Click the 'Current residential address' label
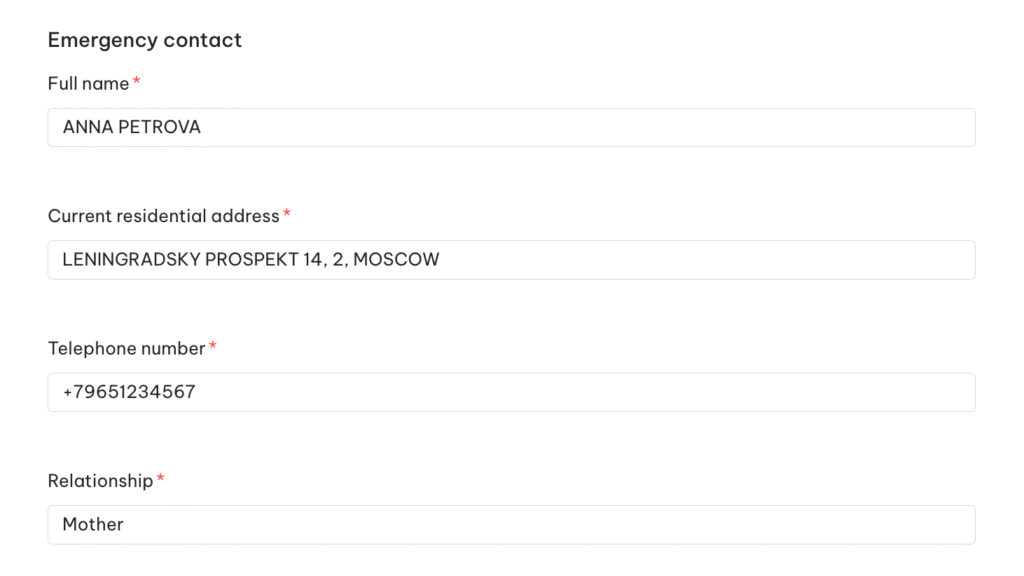This screenshot has width=1024, height=576. click(163, 216)
